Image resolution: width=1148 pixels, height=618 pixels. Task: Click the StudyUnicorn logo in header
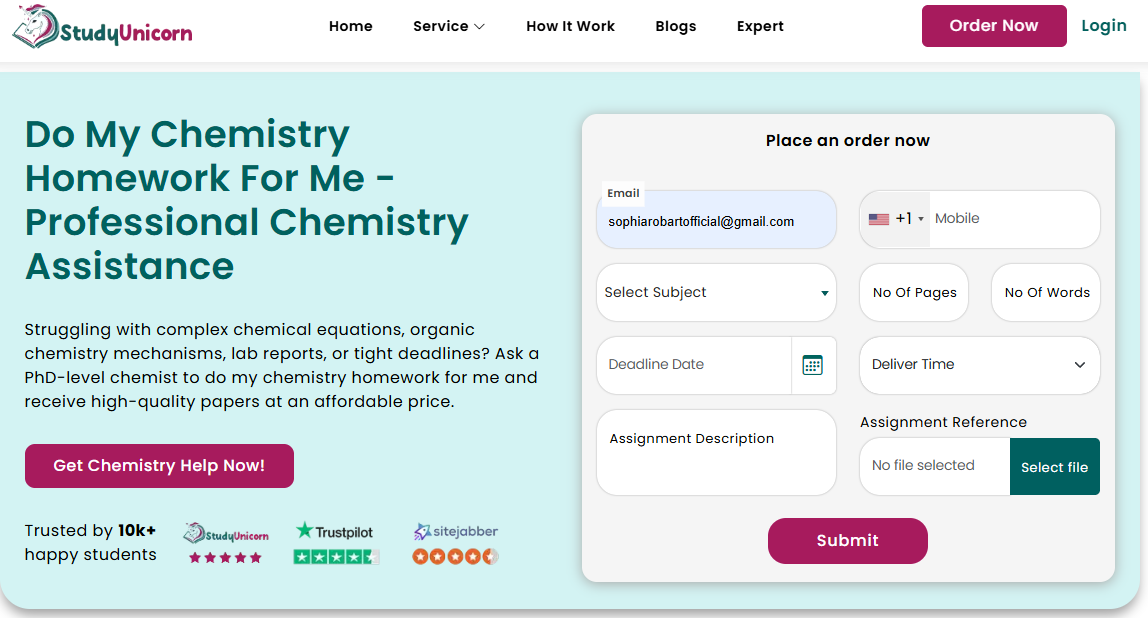pos(102,27)
